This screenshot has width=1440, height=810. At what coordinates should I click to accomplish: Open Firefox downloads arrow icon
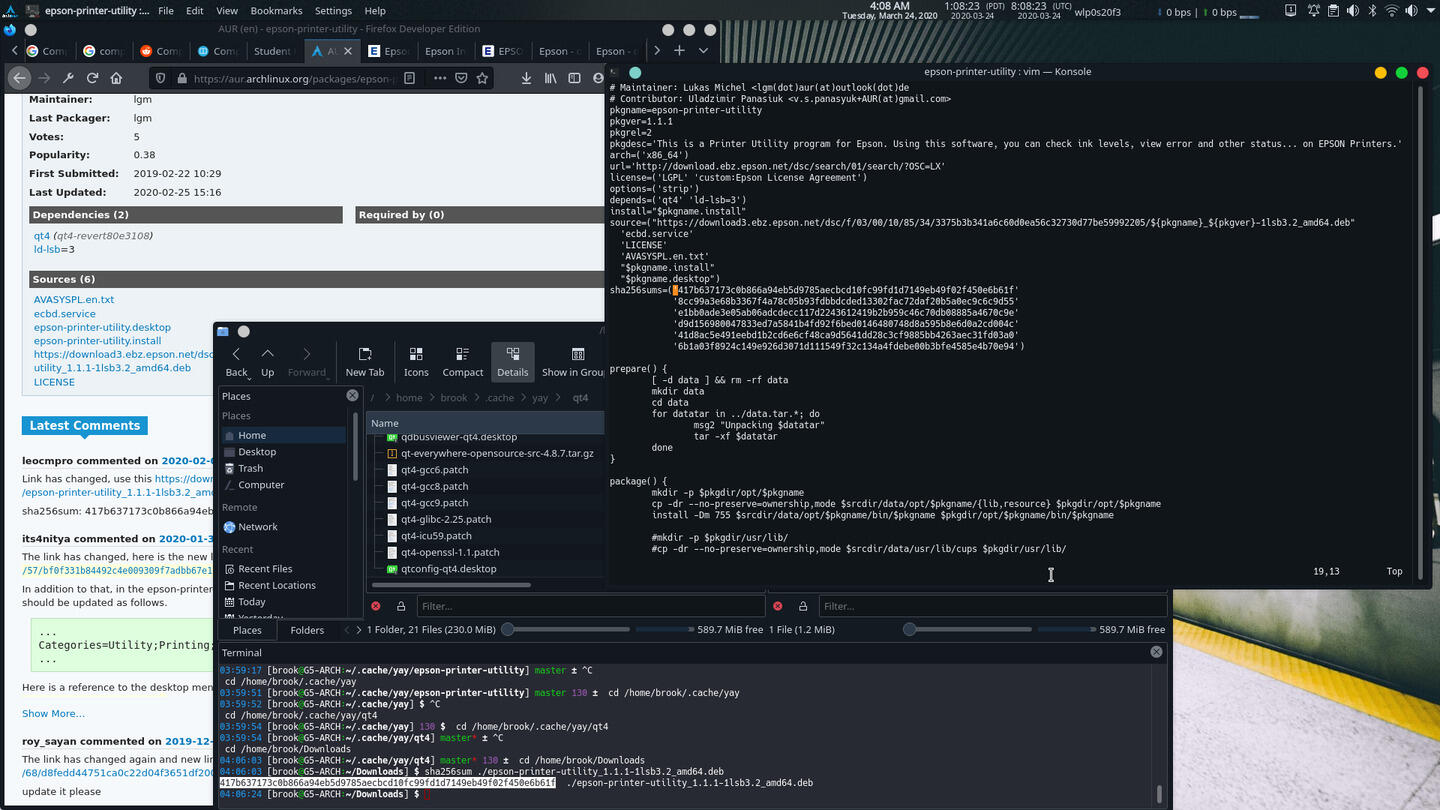point(527,78)
